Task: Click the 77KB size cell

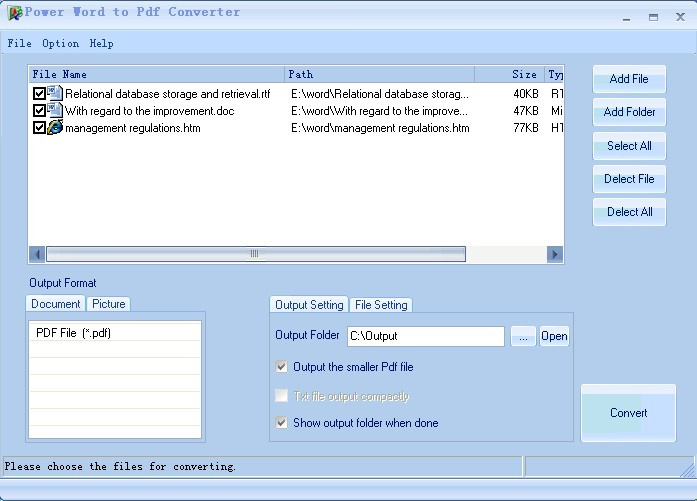Action: click(526, 128)
